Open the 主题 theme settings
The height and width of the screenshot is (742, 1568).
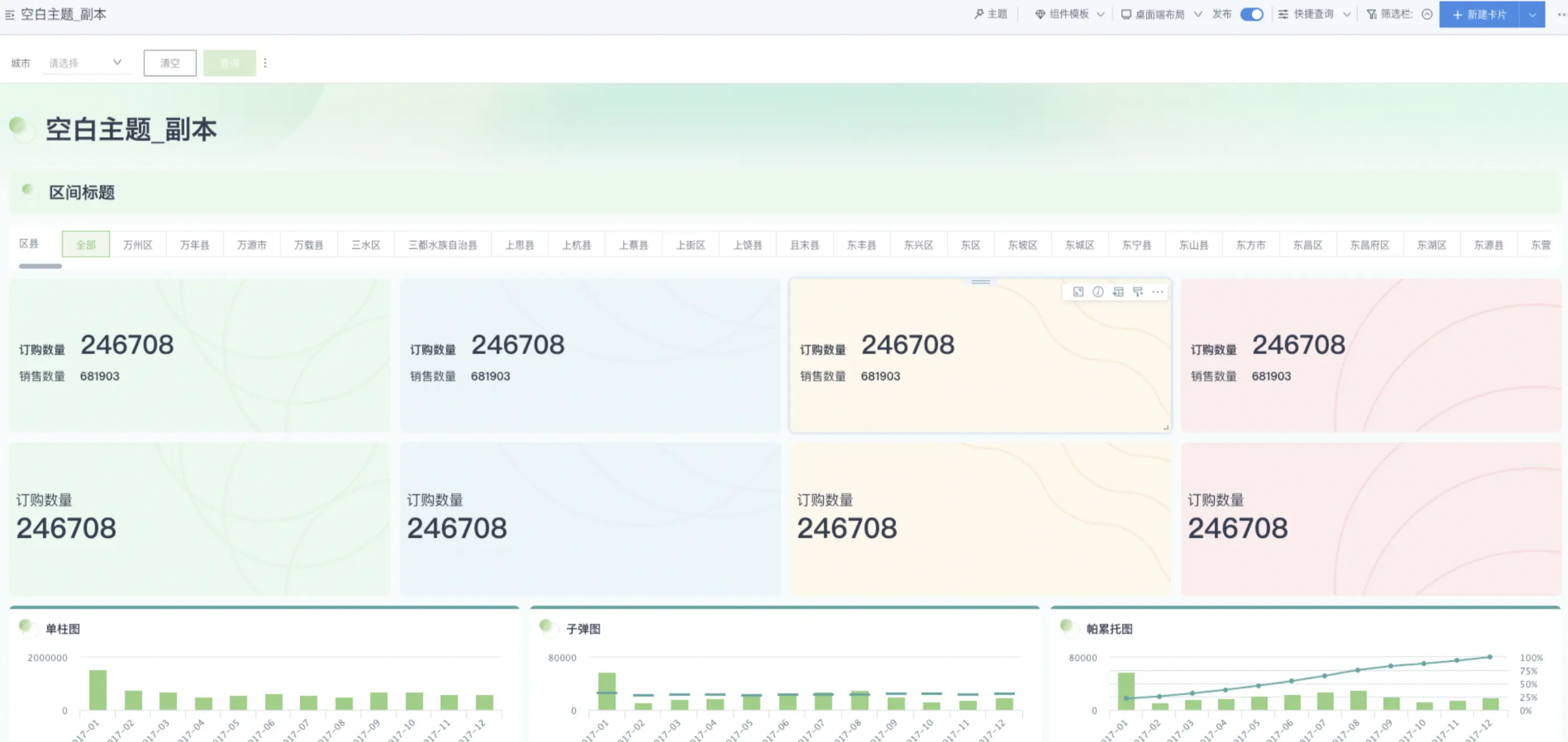point(991,14)
